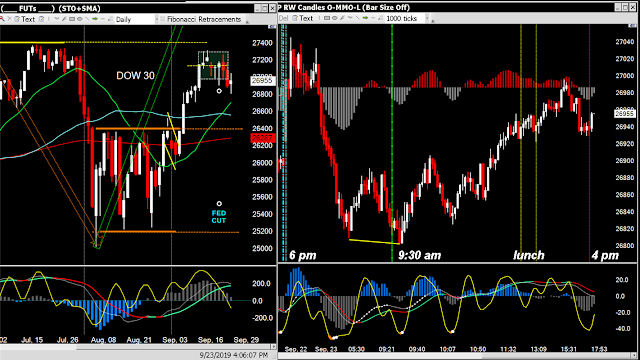Select the Text tool in FUTs chart toolbar
The height and width of the screenshot is (360, 640).
24,19
